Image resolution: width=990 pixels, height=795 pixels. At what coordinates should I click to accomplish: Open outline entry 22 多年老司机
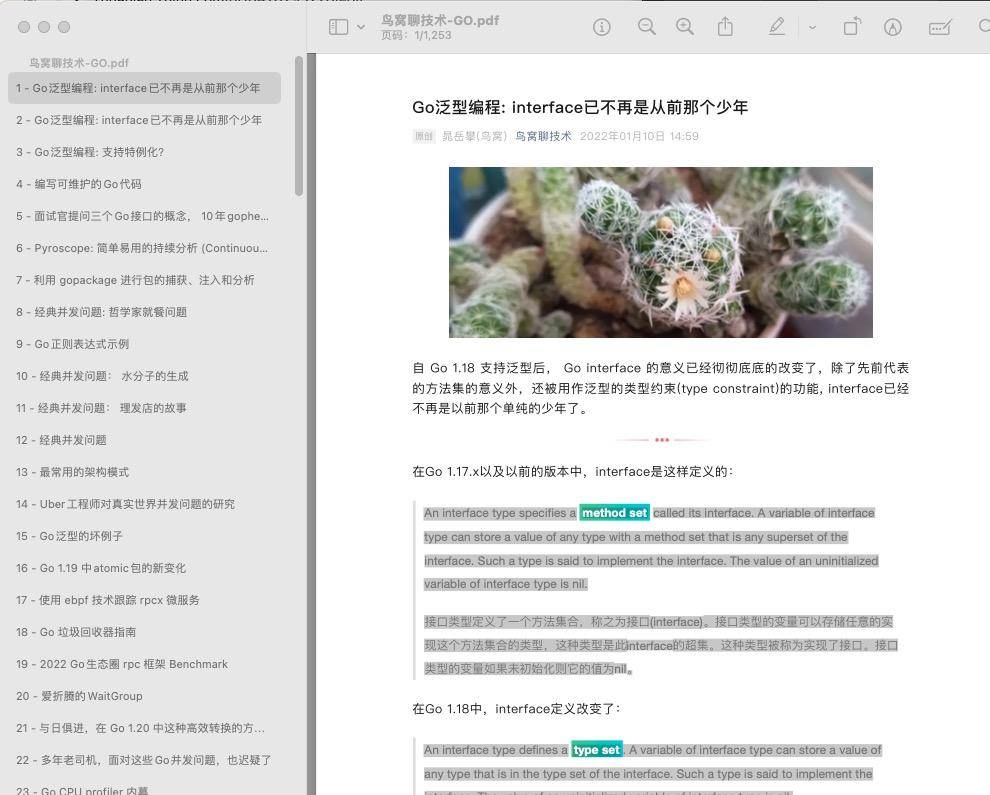point(145,760)
